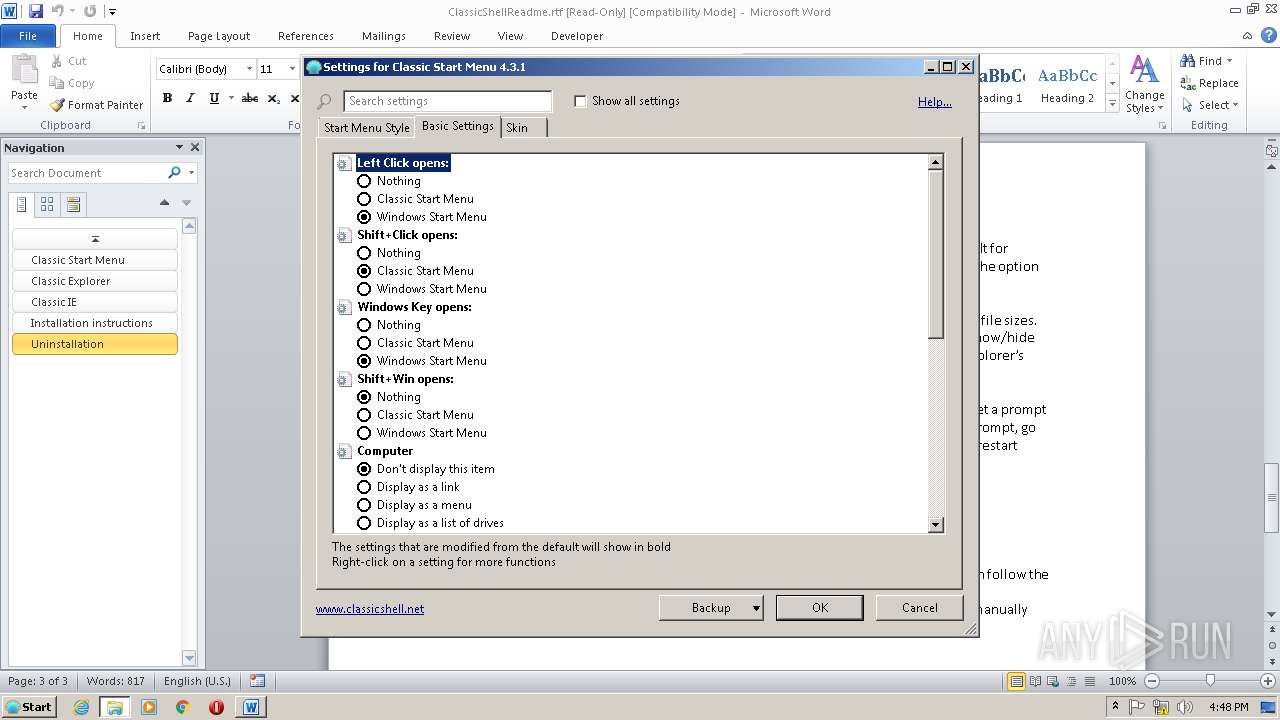Viewport: 1280px width, 720px height.
Task: Open Opera from taskbar
Action: pyautogui.click(x=216, y=707)
